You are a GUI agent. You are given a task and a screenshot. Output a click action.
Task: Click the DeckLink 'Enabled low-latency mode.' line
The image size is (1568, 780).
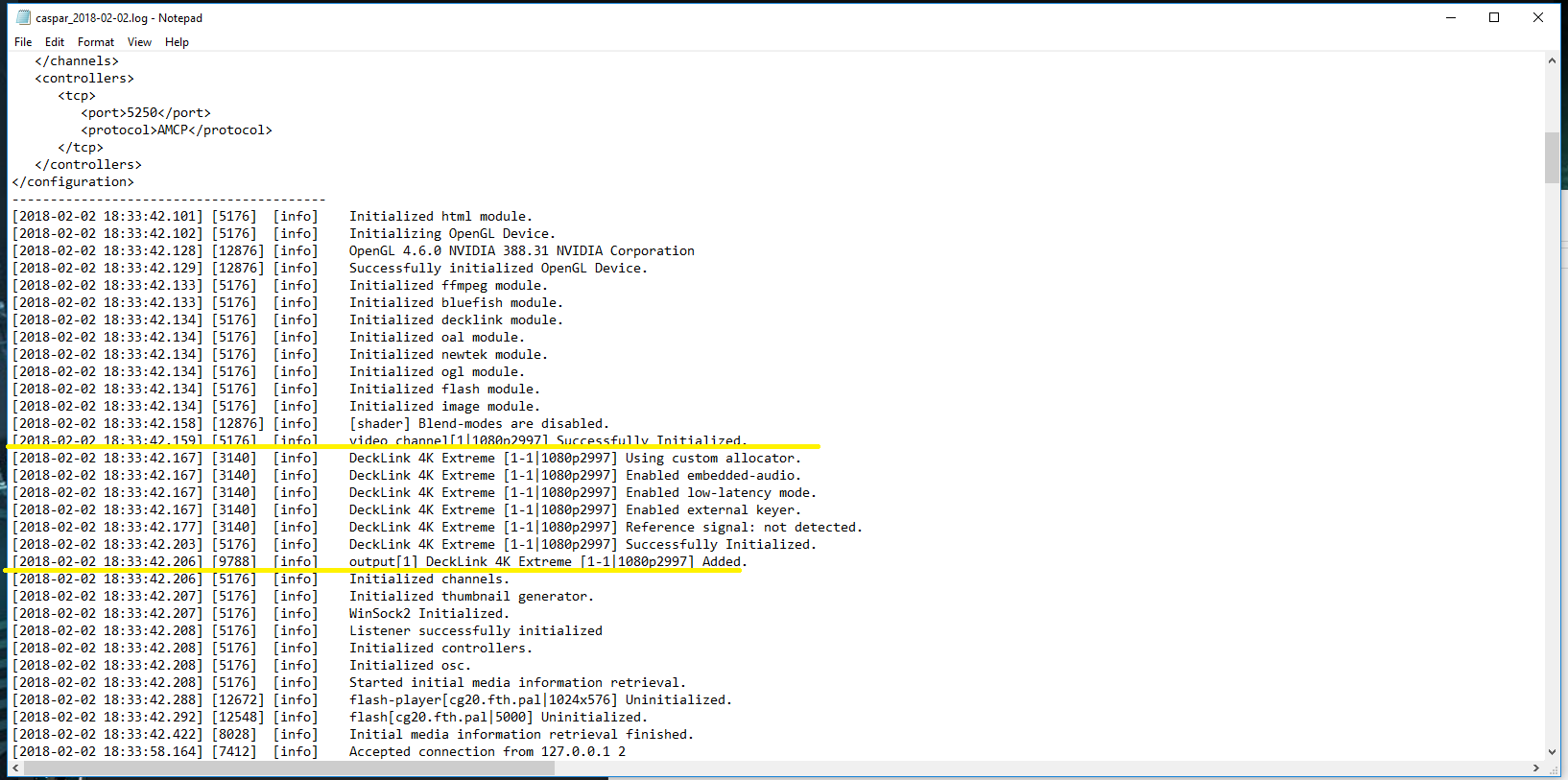tap(582, 493)
